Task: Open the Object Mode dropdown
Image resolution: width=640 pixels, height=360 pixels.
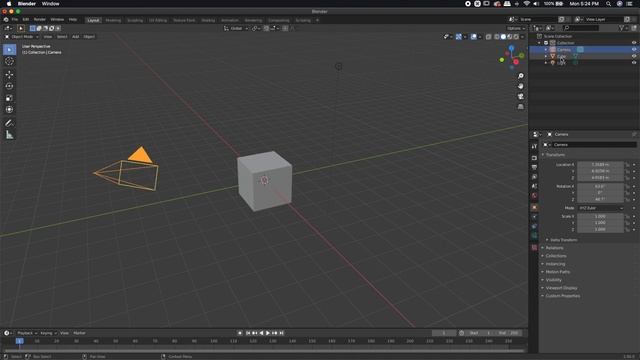Action: [x=22, y=37]
